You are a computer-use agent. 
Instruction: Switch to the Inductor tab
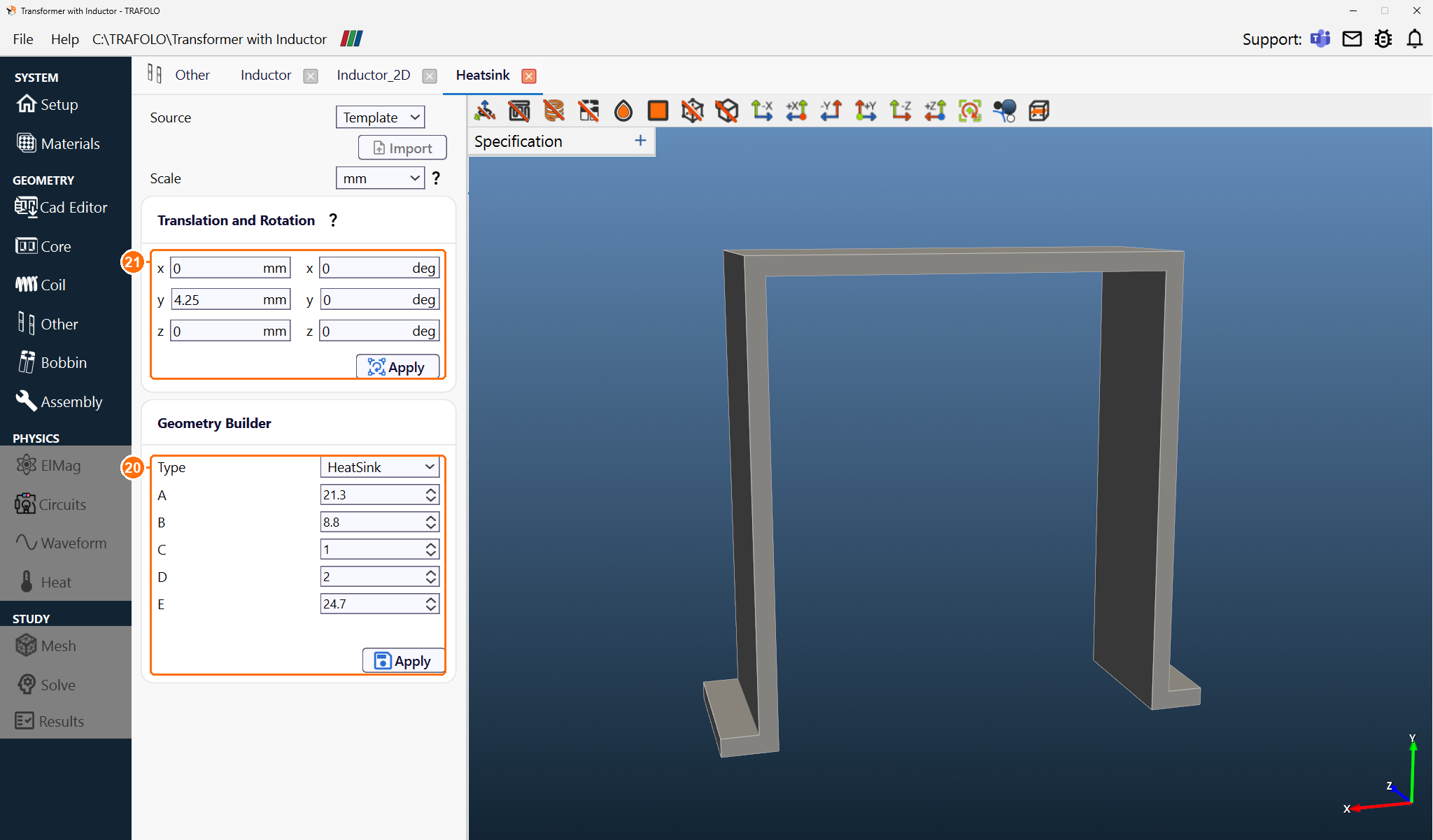pos(266,75)
